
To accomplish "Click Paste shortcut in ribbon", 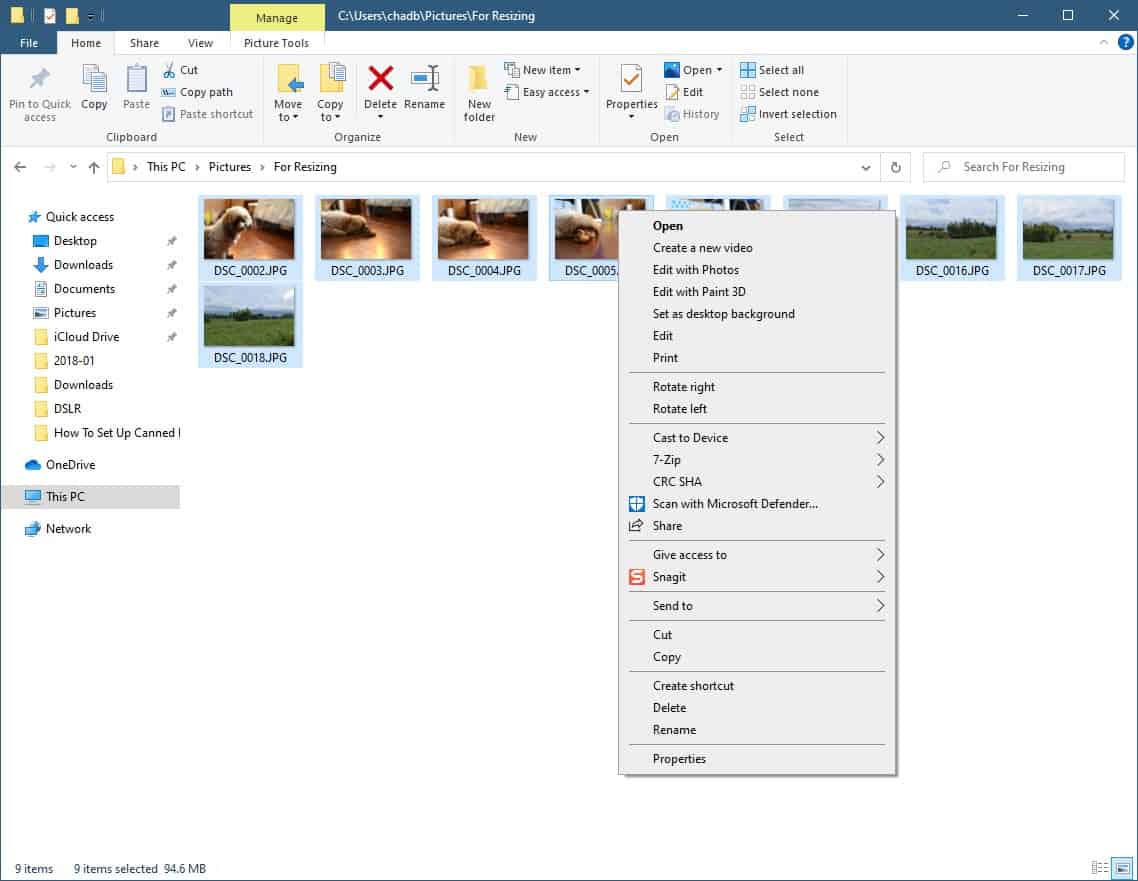I will pos(208,114).
